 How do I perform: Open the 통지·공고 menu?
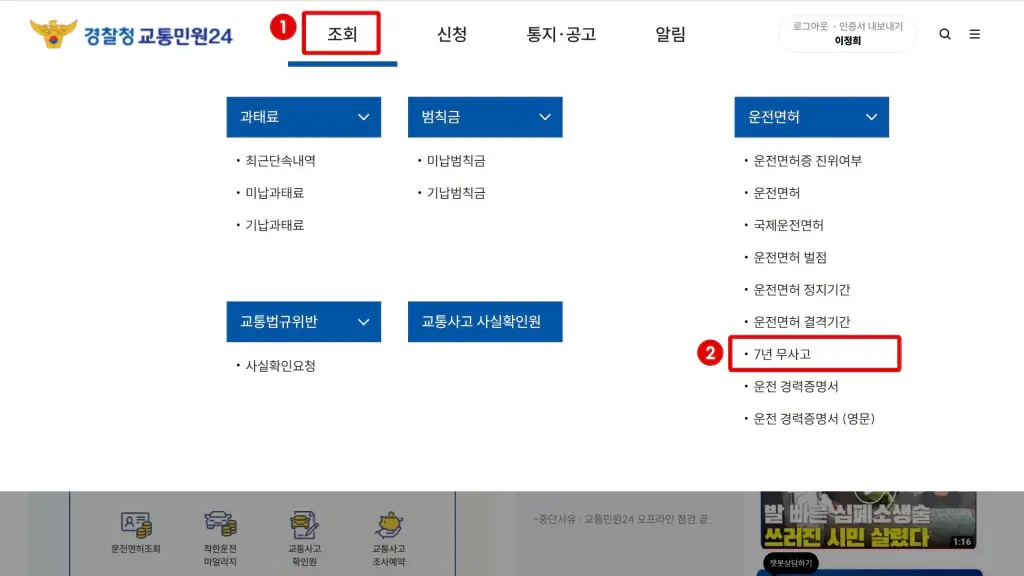click(561, 34)
